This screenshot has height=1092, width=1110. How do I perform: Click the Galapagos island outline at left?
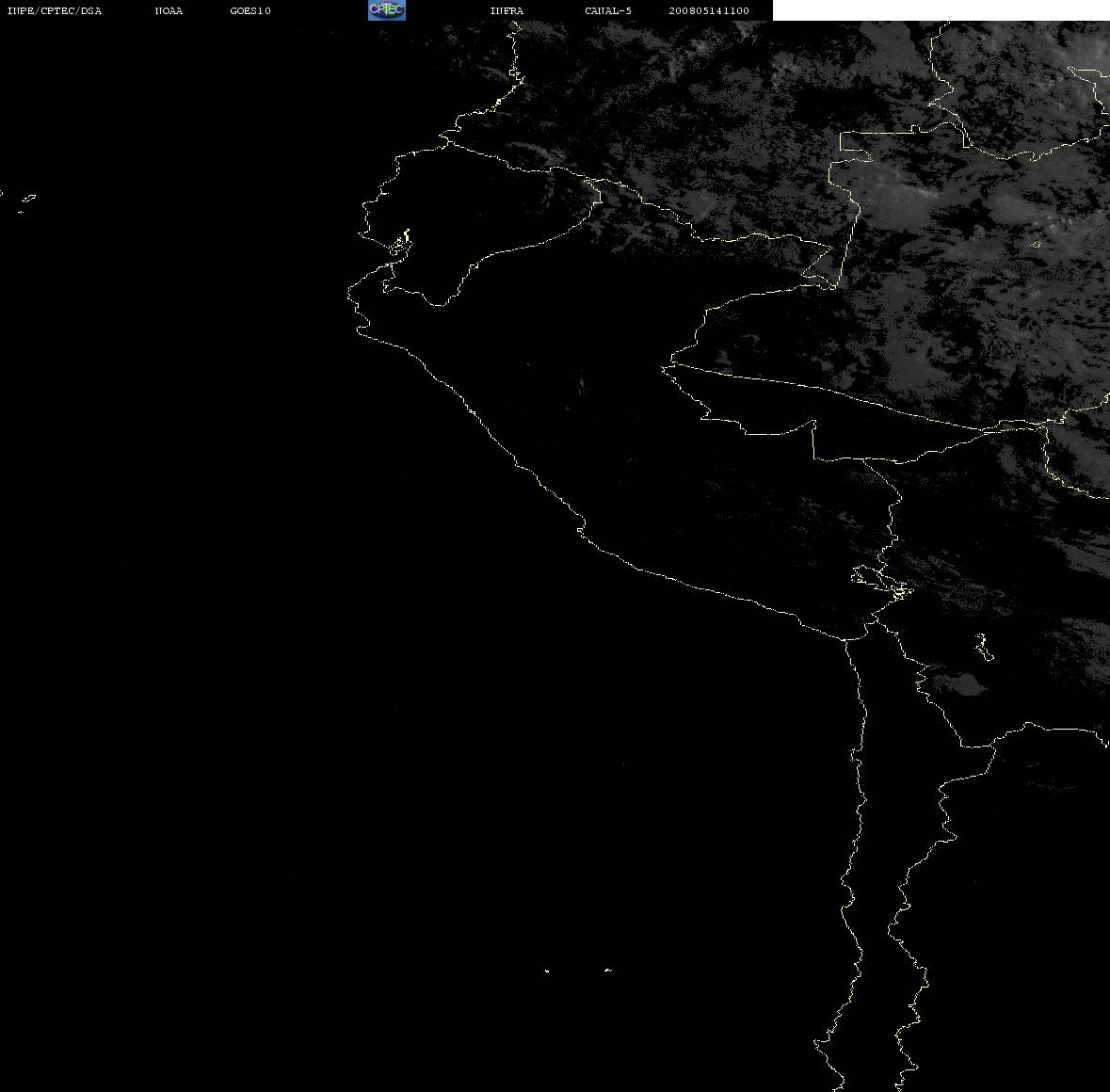click(x=27, y=200)
